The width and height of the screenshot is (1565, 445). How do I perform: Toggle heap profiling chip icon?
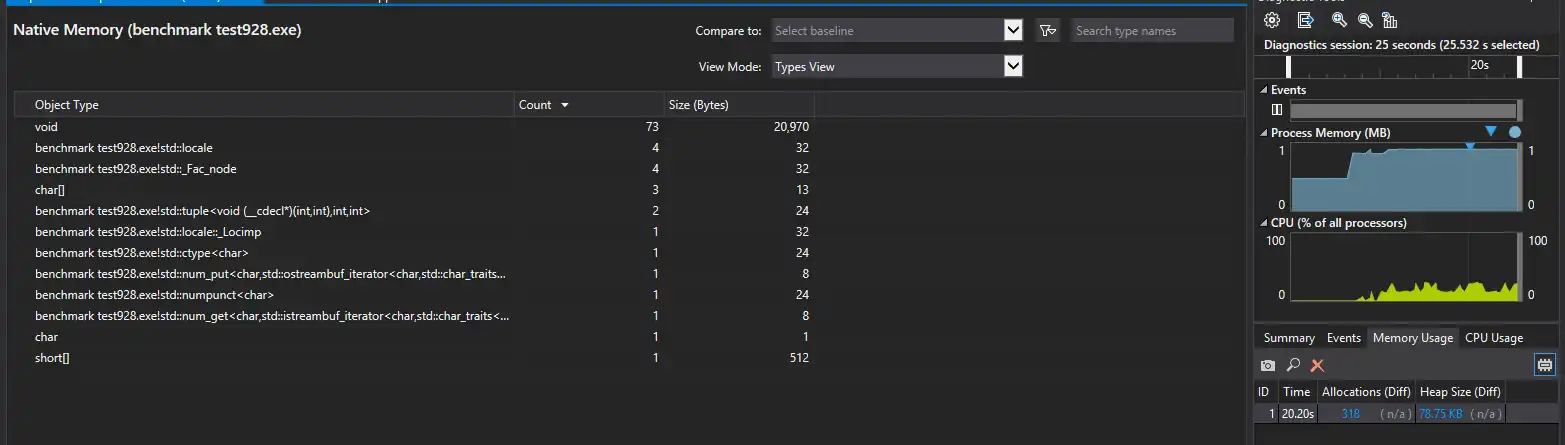tap(1545, 366)
